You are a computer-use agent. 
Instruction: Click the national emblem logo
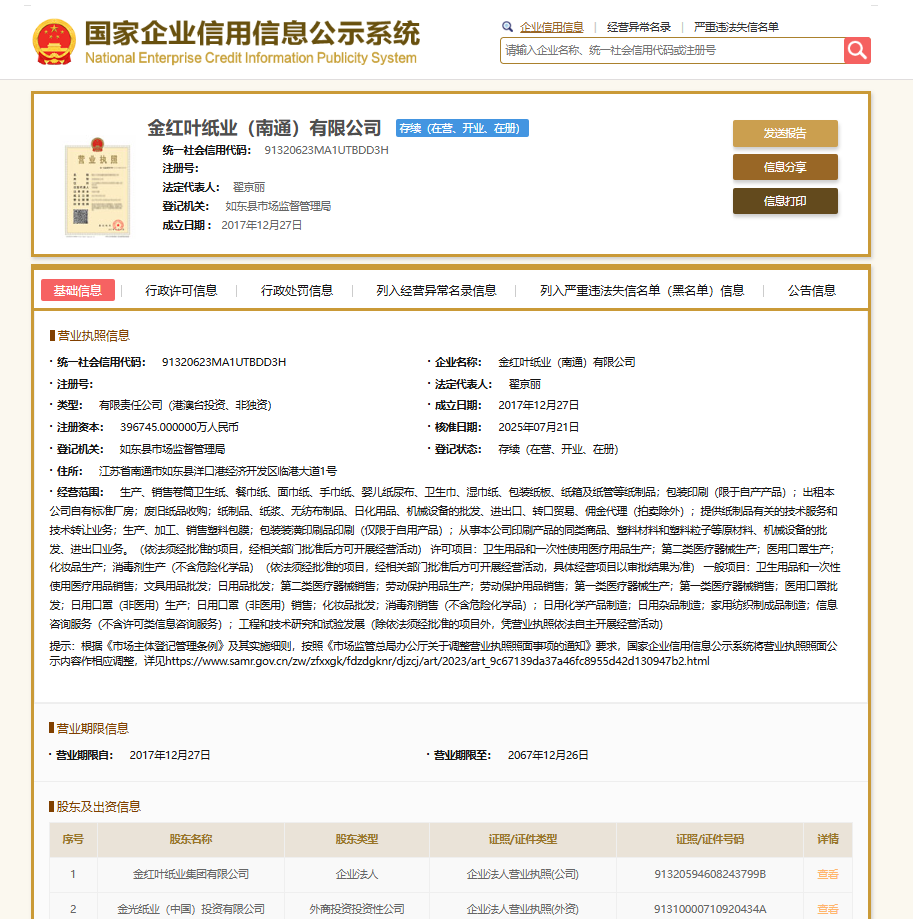click(x=54, y=41)
